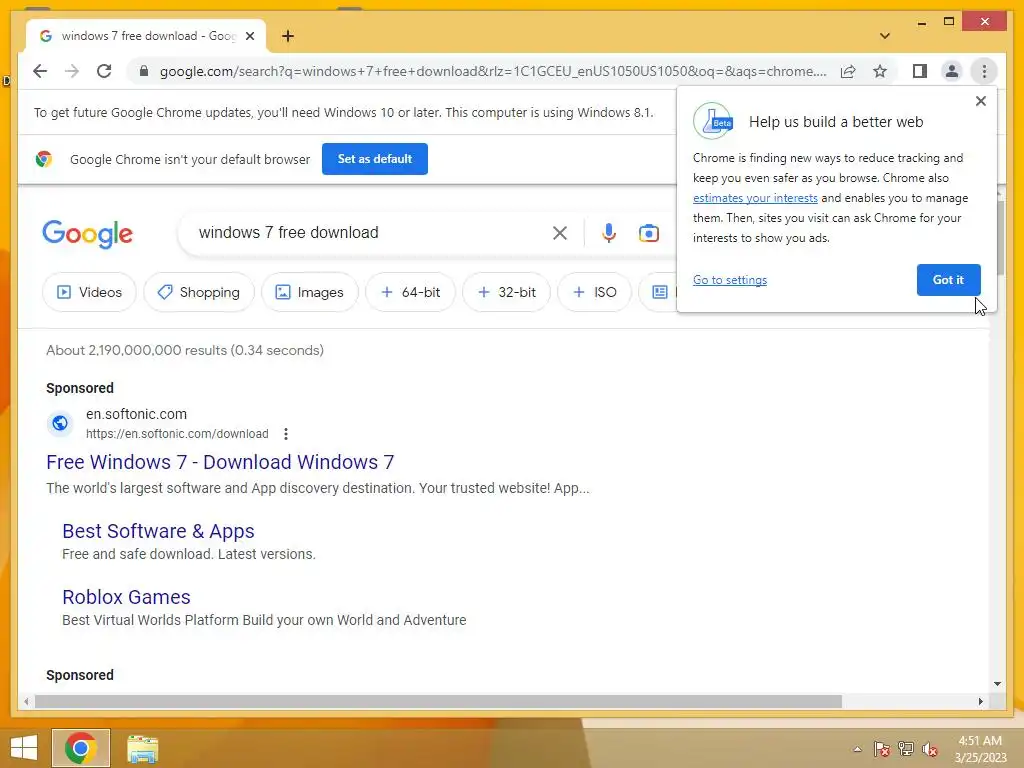Viewport: 1024px width, 768px height.
Task: View site information via the padlock icon
Action: click(144, 71)
